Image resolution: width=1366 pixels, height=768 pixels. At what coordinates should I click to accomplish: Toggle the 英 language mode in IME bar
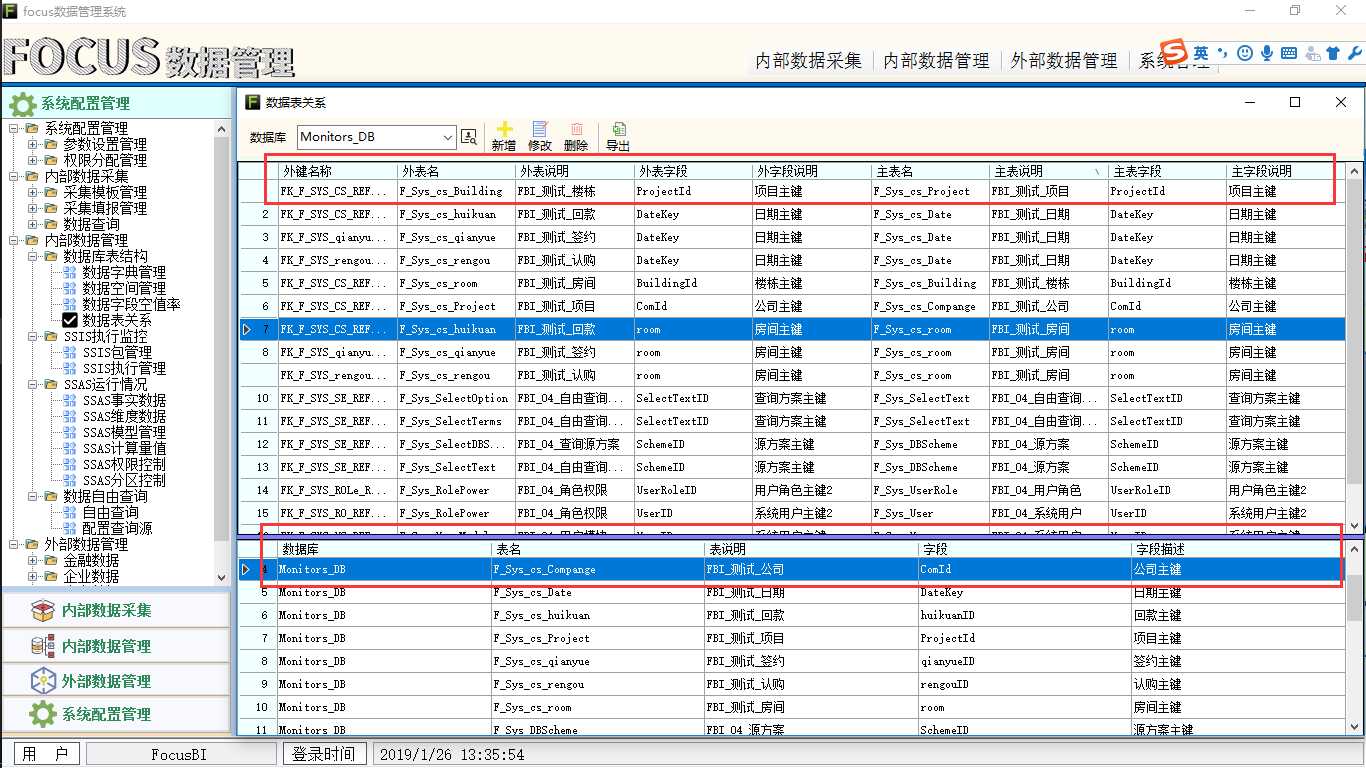1200,53
